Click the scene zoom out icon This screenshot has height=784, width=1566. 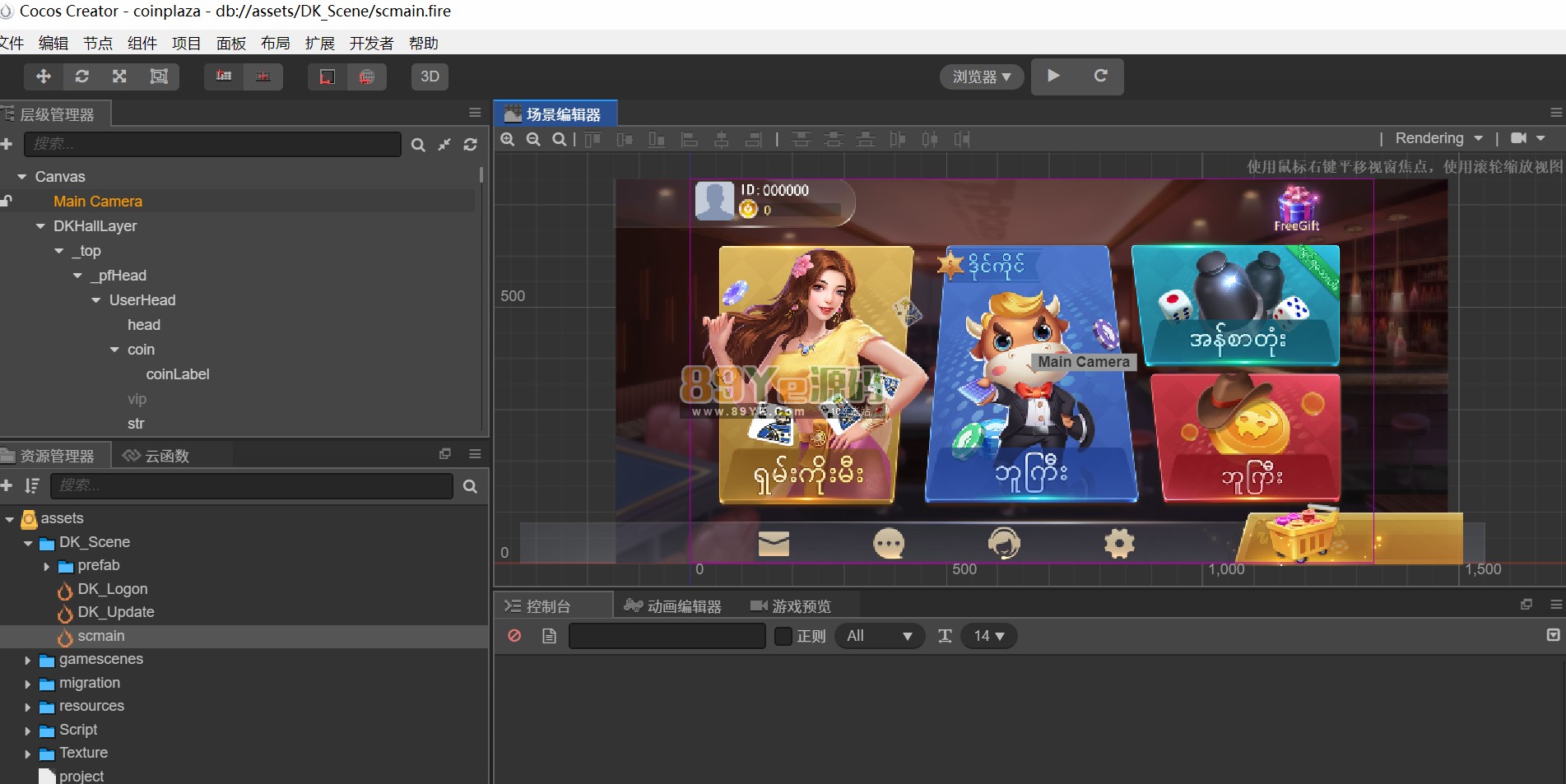[x=533, y=139]
